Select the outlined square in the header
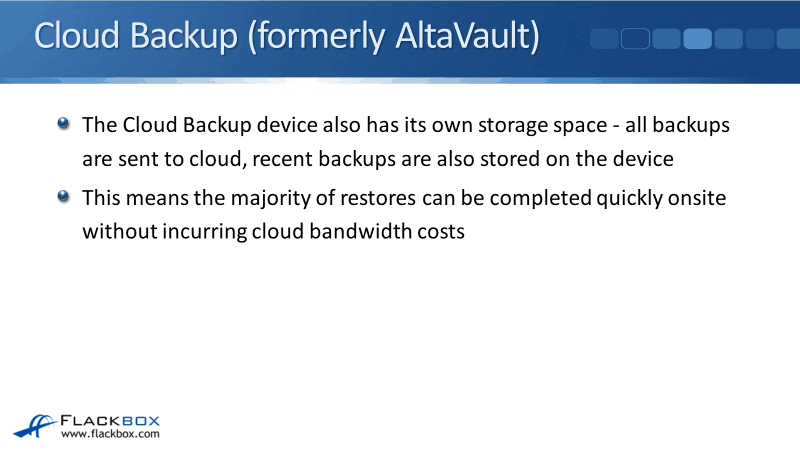 pos(635,39)
